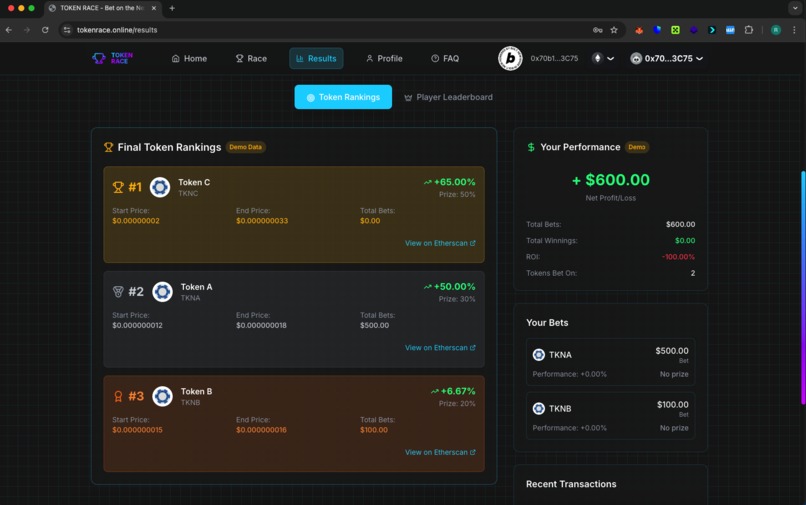Viewport: 806px width, 505px height.
Task: Click the dollar icon beside Your Performance
Action: pos(531,147)
